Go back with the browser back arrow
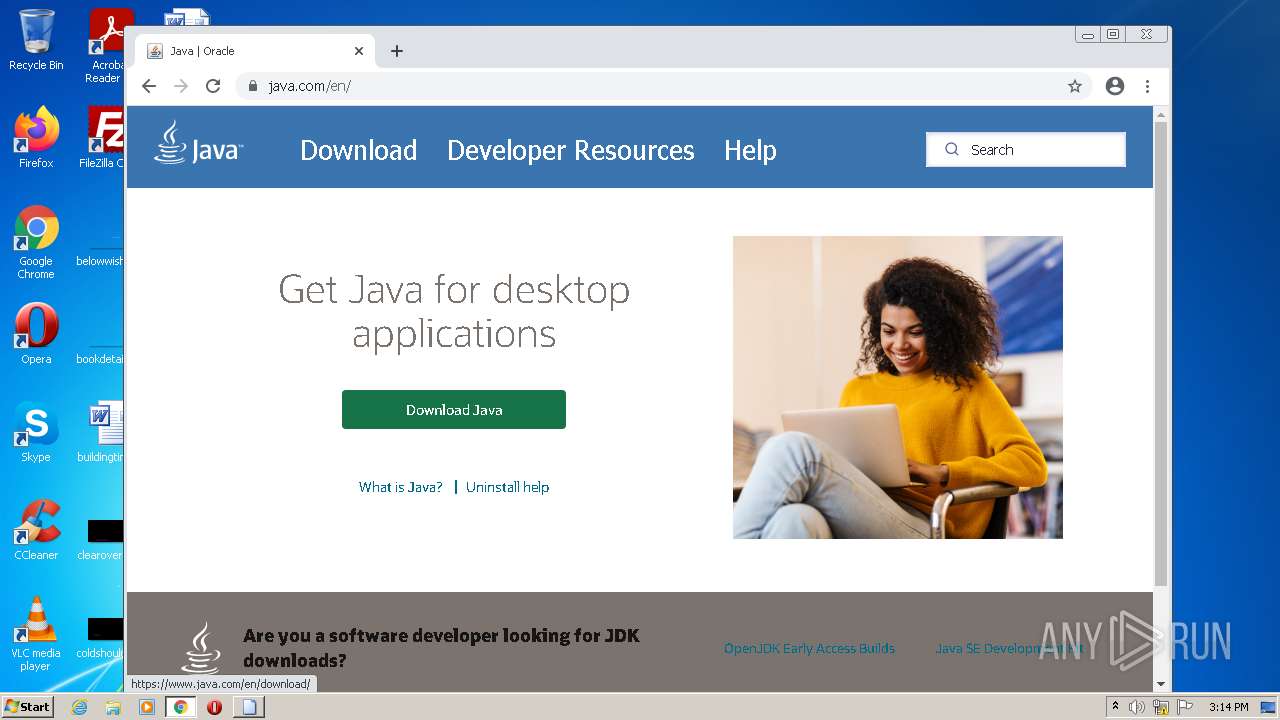 [x=149, y=86]
